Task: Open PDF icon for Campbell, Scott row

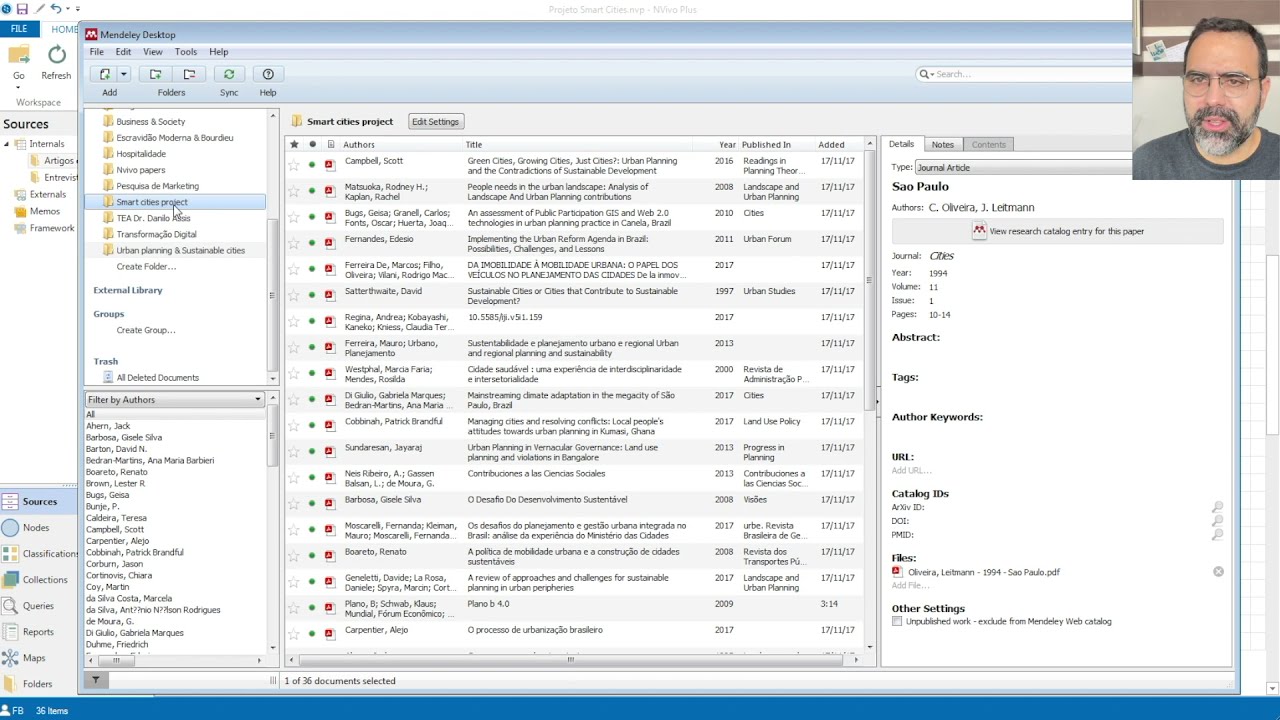Action: tap(329, 164)
